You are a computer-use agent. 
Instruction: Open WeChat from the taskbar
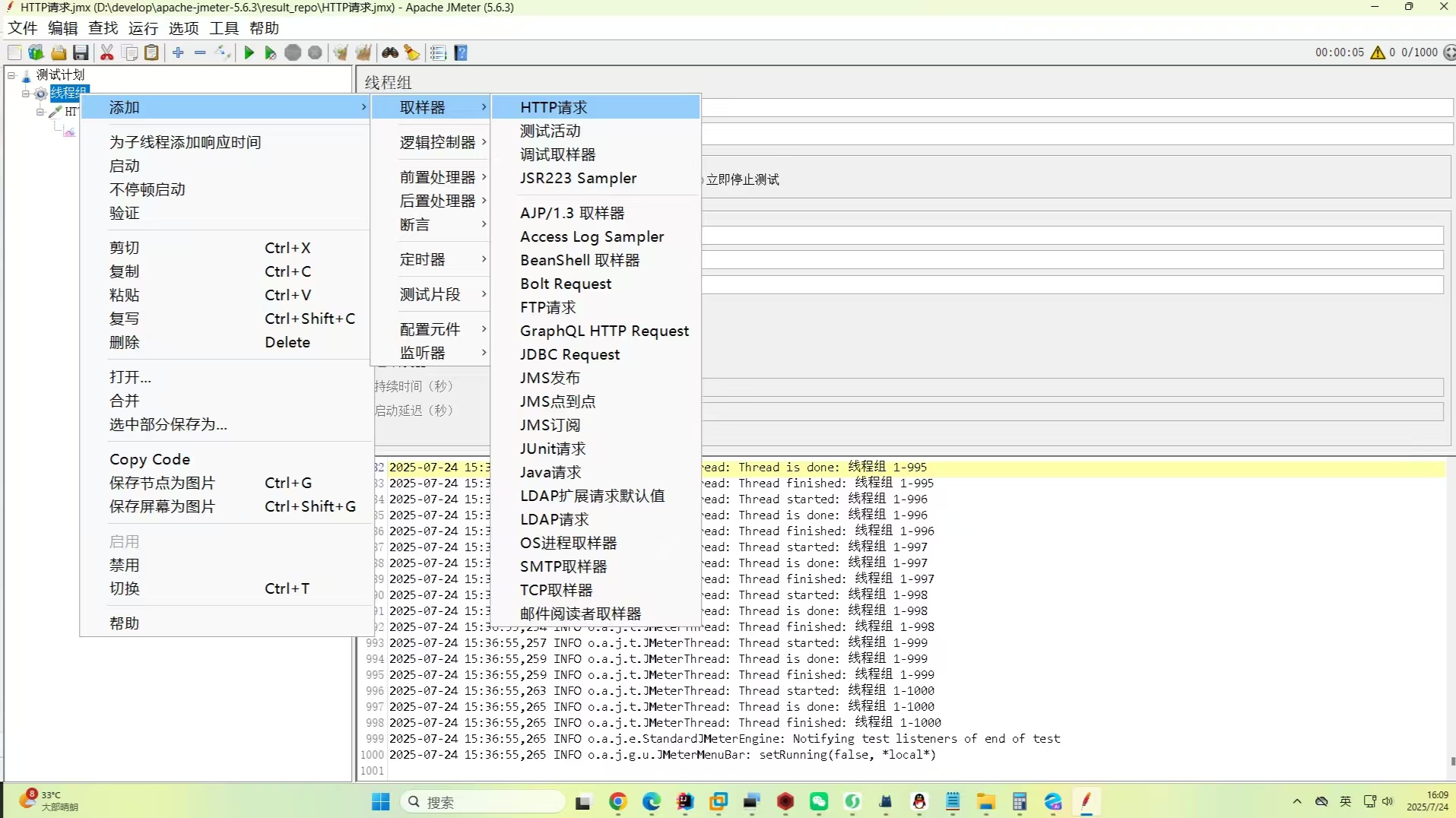(819, 801)
